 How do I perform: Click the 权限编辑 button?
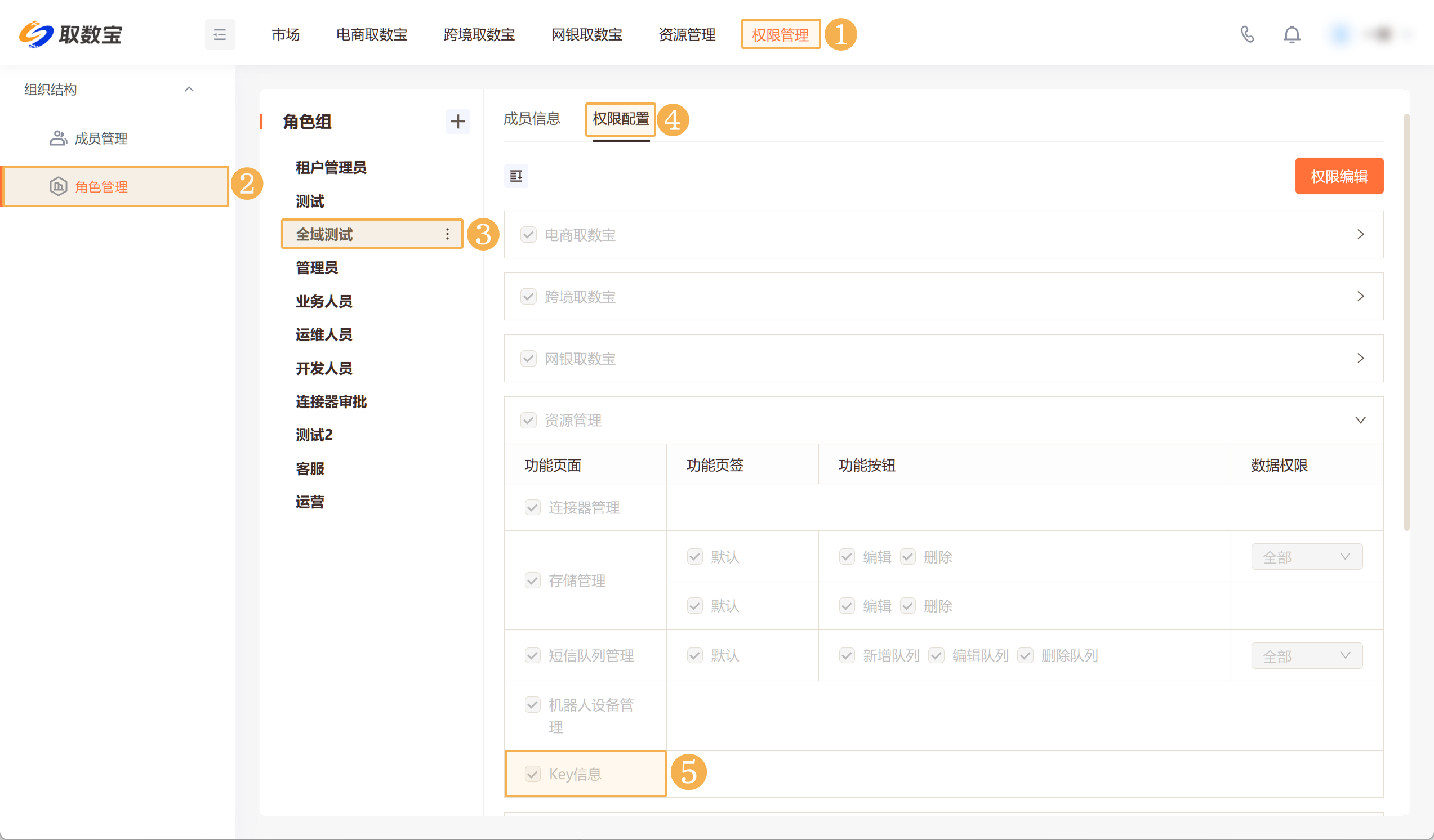click(x=1338, y=176)
